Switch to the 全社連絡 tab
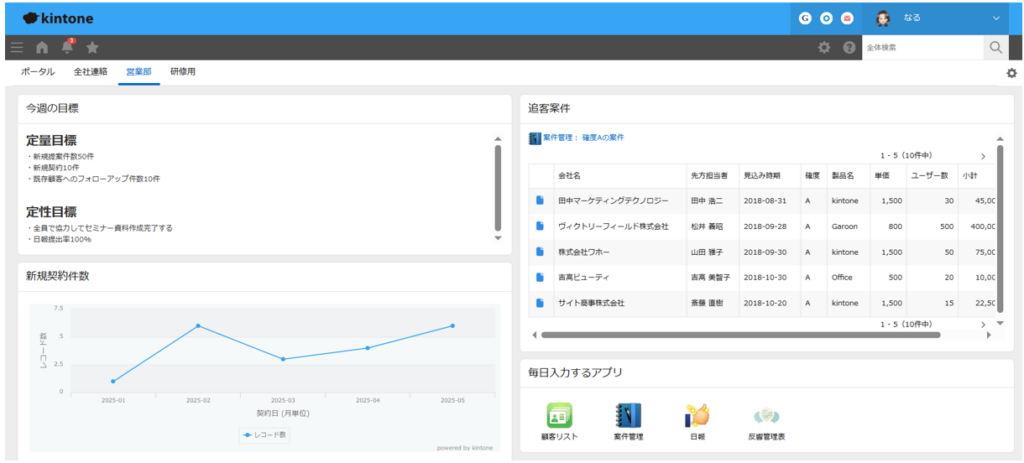The height and width of the screenshot is (463, 1024). (x=90, y=72)
